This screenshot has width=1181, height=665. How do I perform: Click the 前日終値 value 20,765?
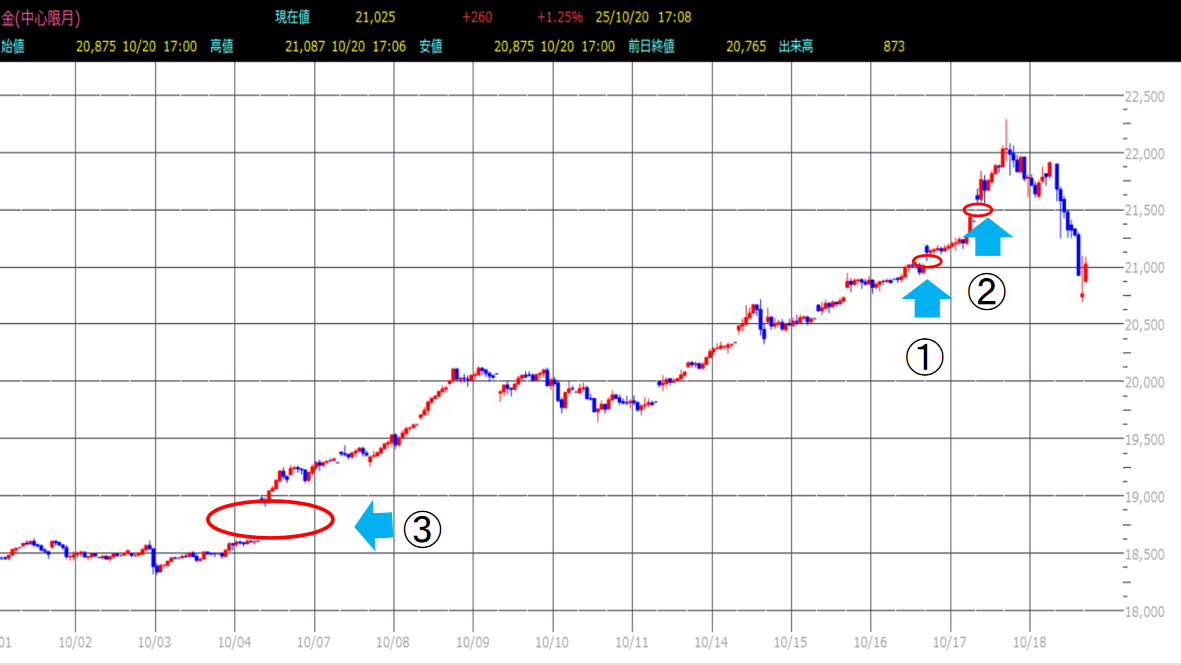click(747, 46)
